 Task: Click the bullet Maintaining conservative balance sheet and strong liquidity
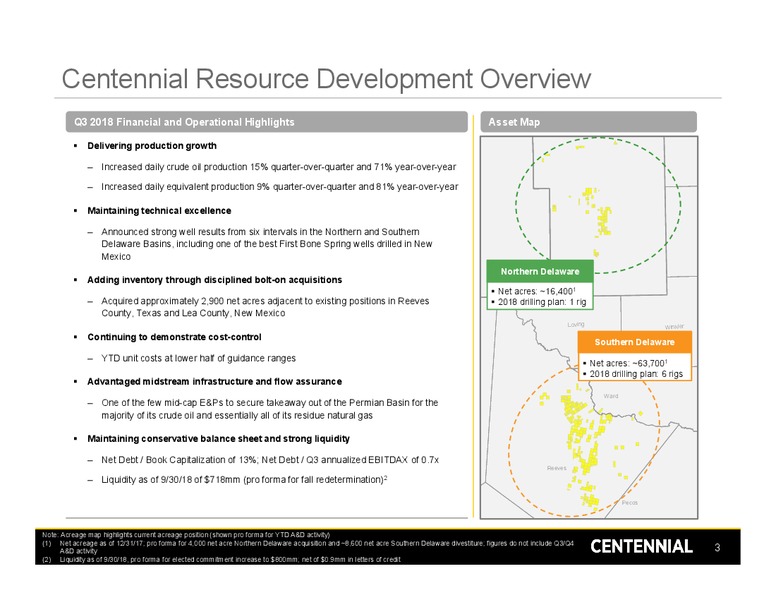coord(218,439)
